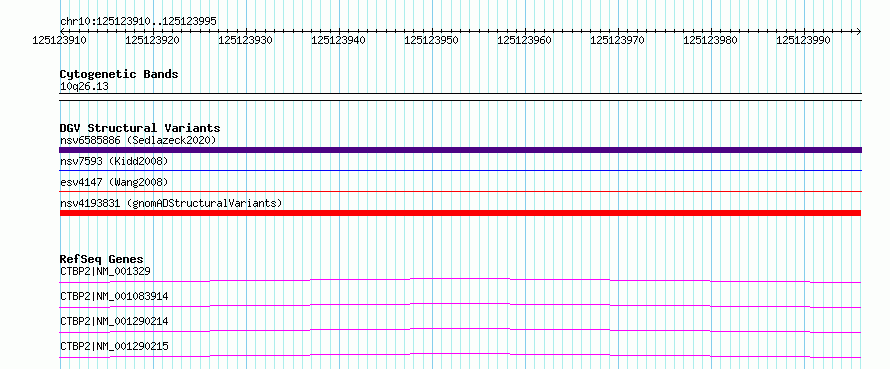
Task: Click the magenta CTBP2|NM_001290214 gene line
Action: click(460, 330)
